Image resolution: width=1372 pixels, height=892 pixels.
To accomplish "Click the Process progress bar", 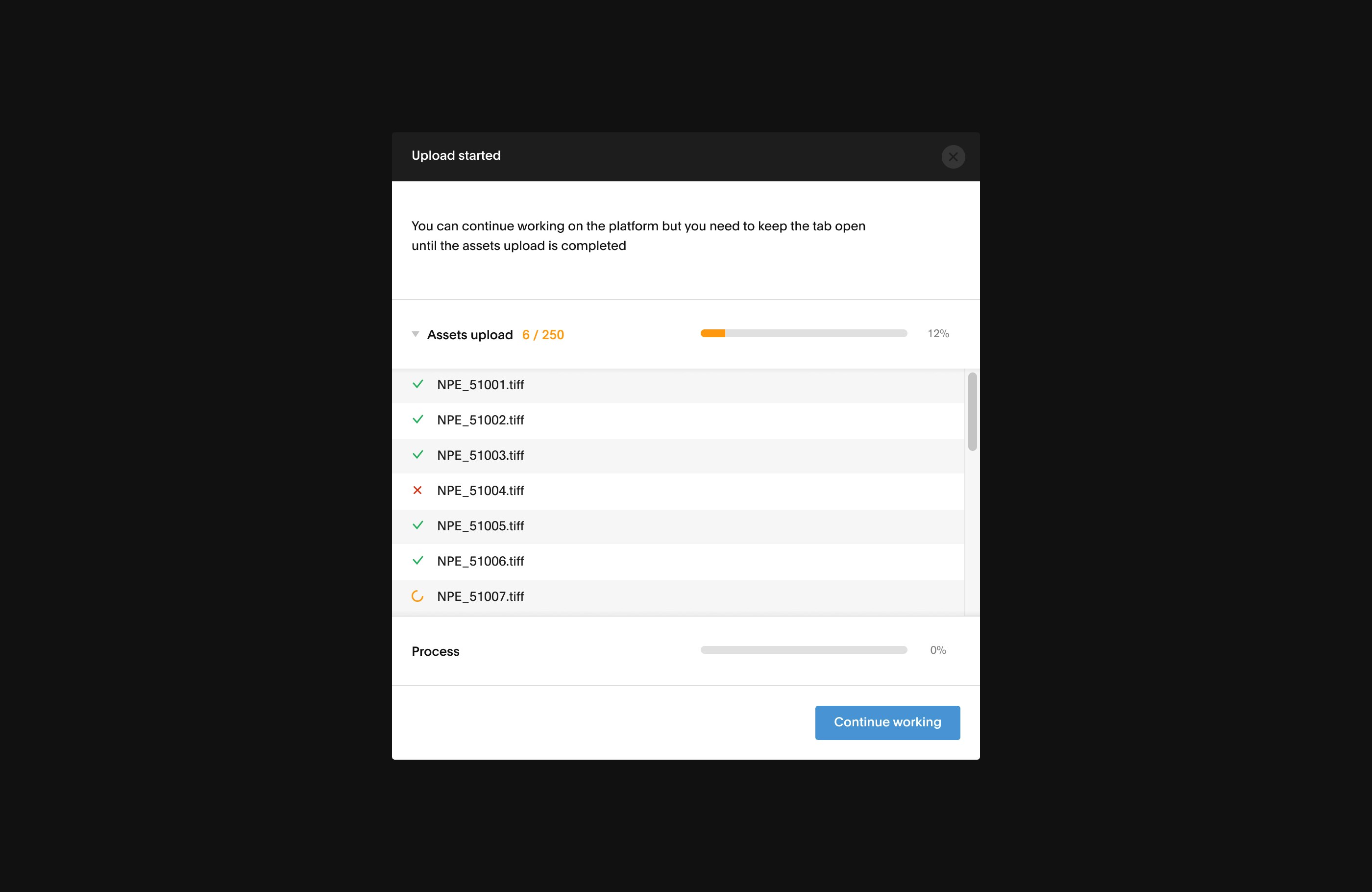I will click(803, 650).
